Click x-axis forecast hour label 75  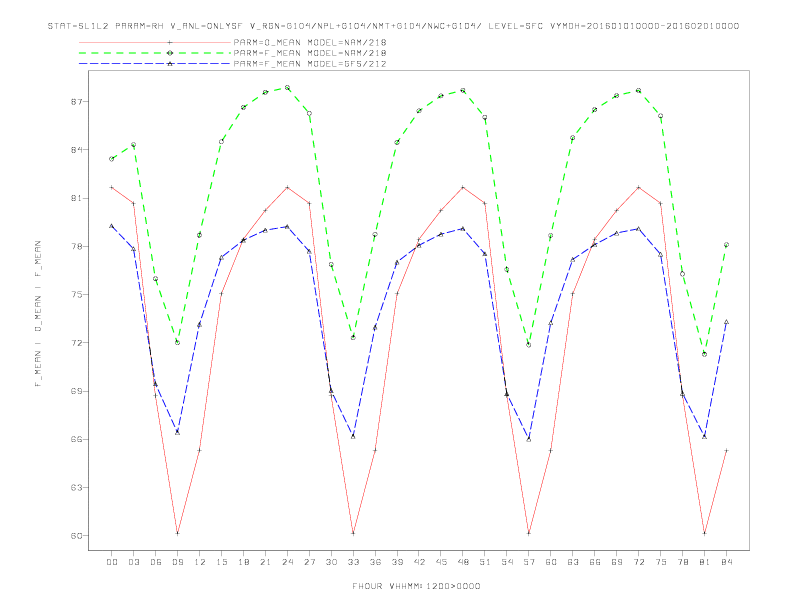click(661, 562)
